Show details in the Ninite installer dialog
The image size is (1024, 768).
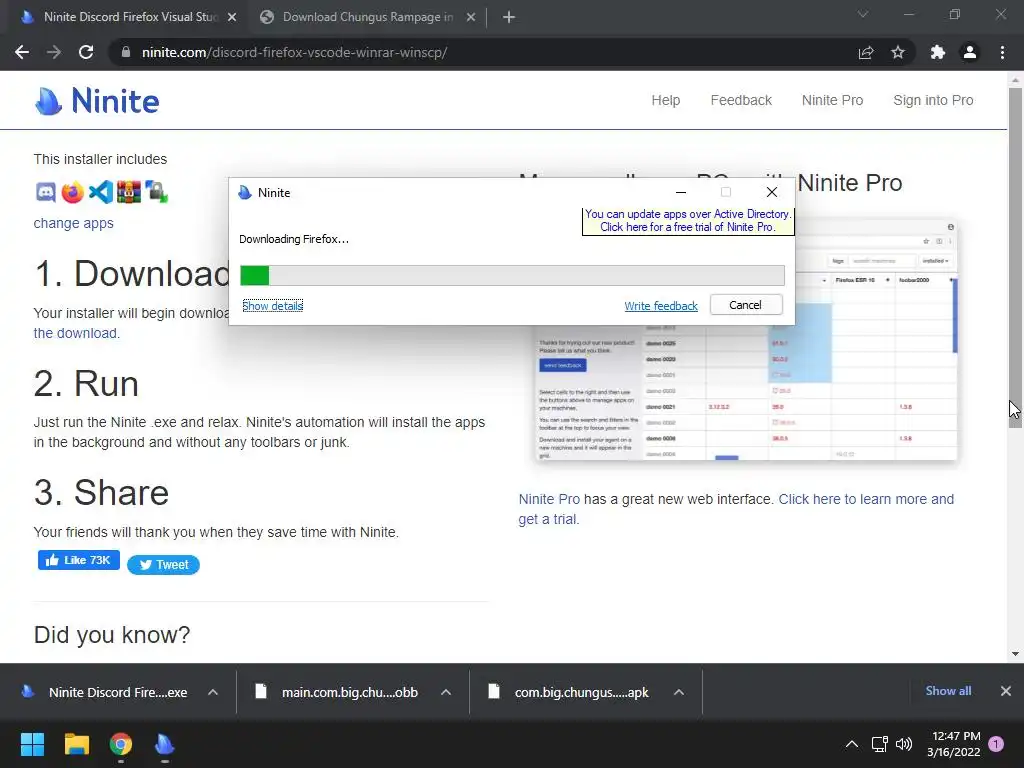pyautogui.click(x=272, y=306)
